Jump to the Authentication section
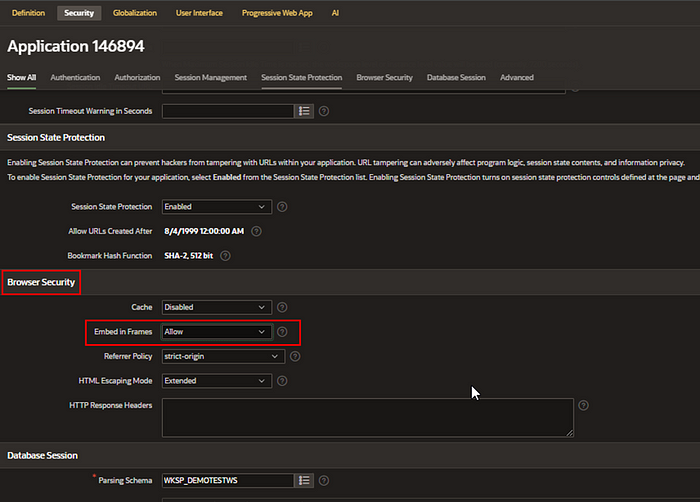 point(75,78)
